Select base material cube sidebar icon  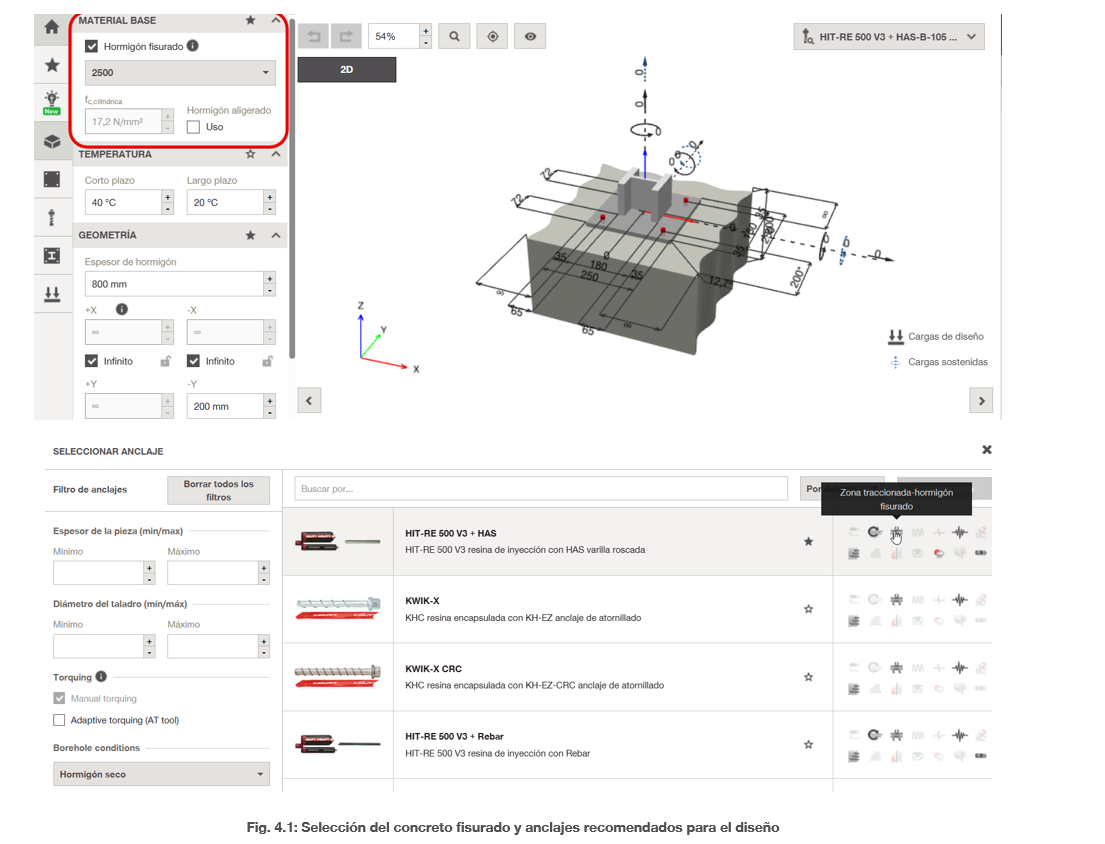coord(52,142)
